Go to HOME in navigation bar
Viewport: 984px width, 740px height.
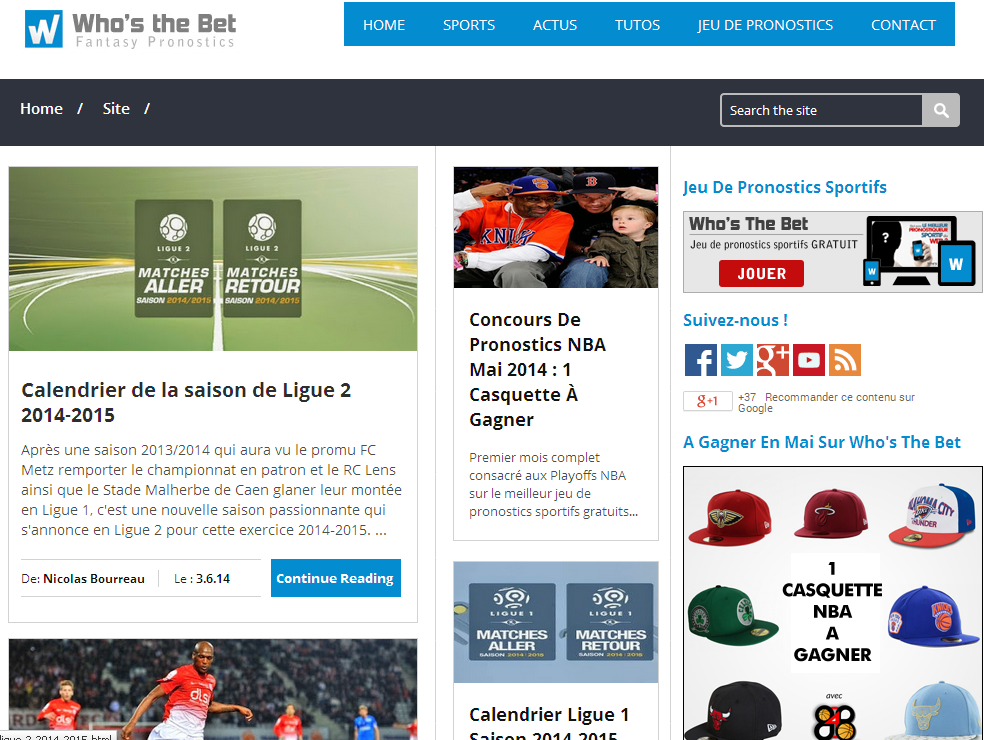pyautogui.click(x=384, y=25)
